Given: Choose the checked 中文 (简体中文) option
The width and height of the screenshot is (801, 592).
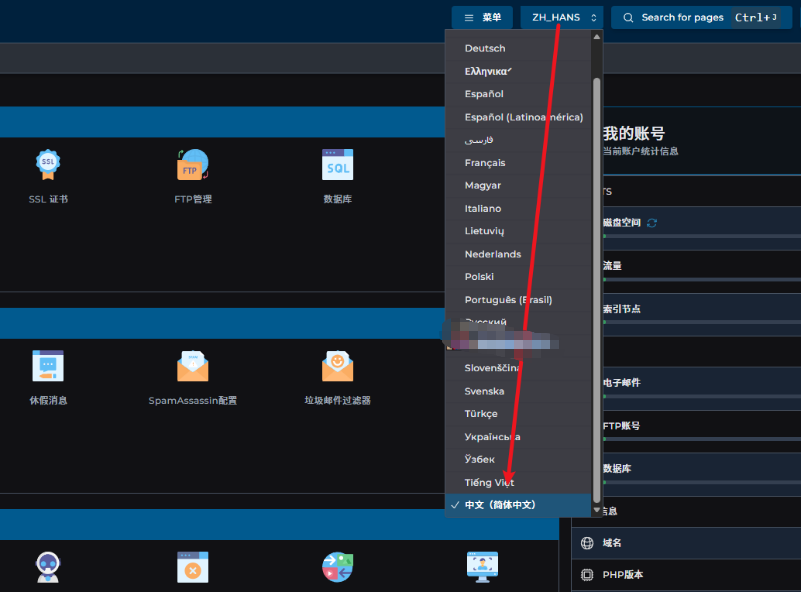Looking at the screenshot, I should click(500, 505).
